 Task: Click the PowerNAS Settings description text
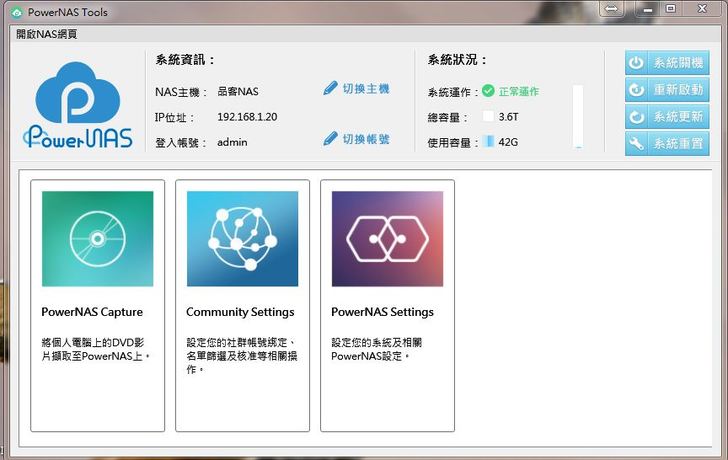coord(376,349)
